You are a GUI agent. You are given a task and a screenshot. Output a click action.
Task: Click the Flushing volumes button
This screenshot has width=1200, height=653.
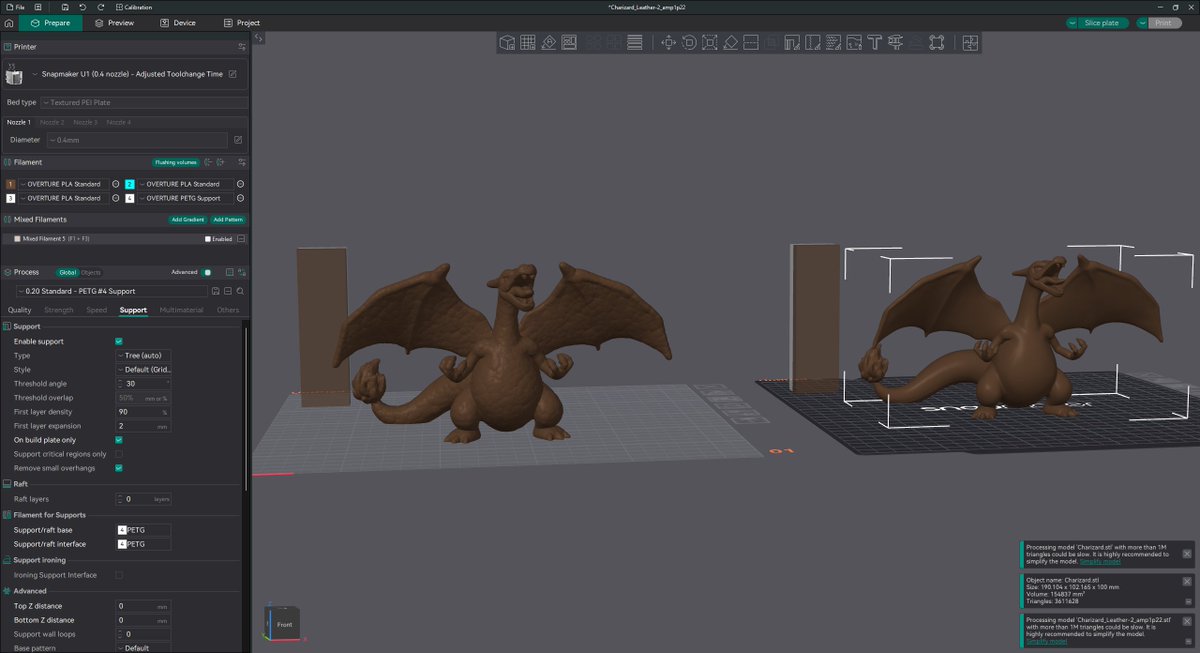(x=175, y=162)
